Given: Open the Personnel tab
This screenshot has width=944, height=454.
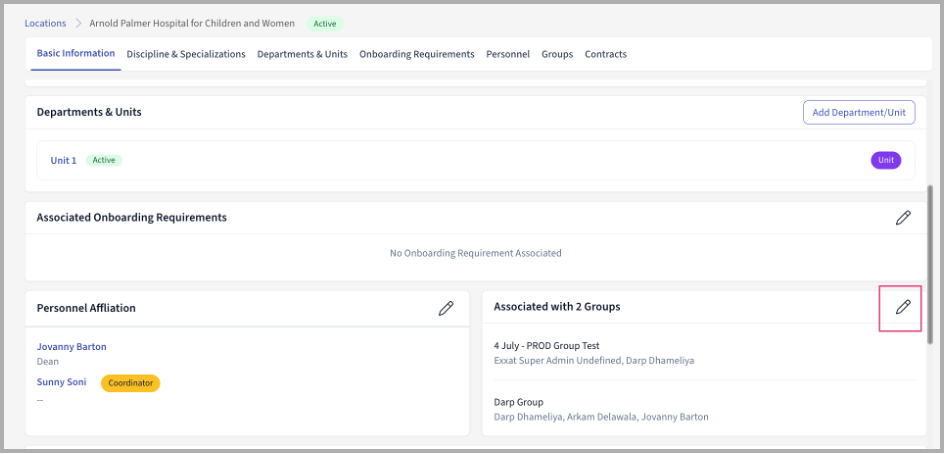Looking at the screenshot, I should click(x=508, y=54).
